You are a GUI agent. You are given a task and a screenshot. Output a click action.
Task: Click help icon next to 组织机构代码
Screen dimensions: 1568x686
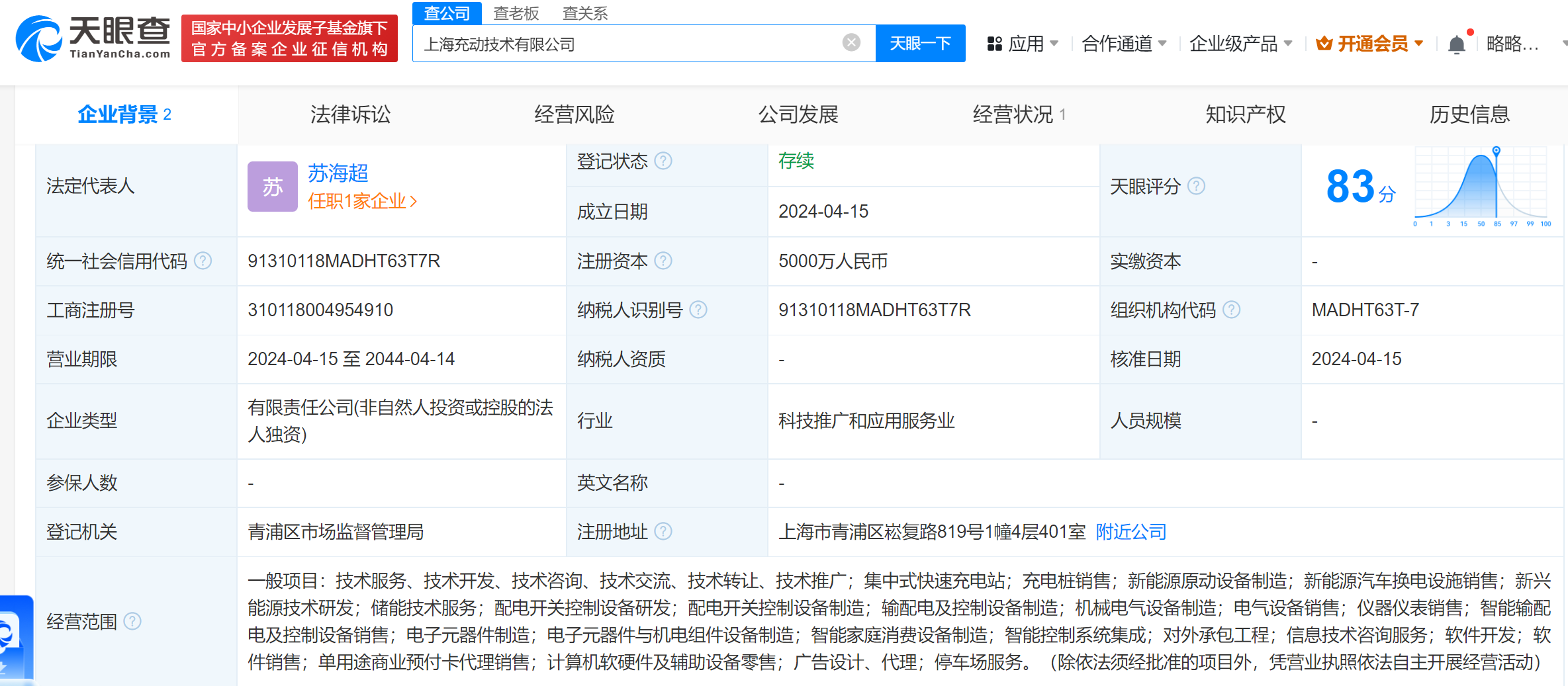(x=1231, y=310)
